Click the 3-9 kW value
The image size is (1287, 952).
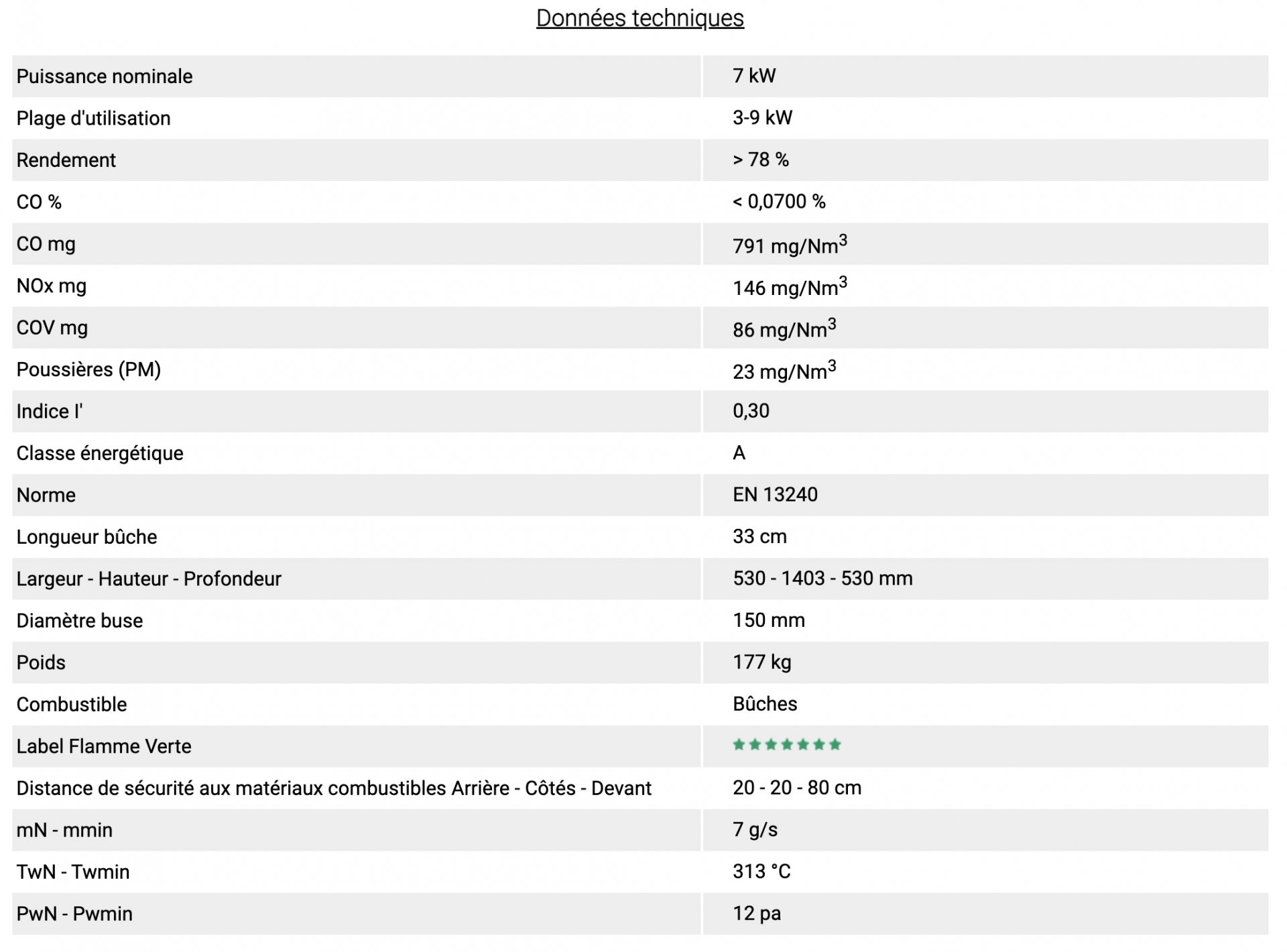(x=762, y=118)
